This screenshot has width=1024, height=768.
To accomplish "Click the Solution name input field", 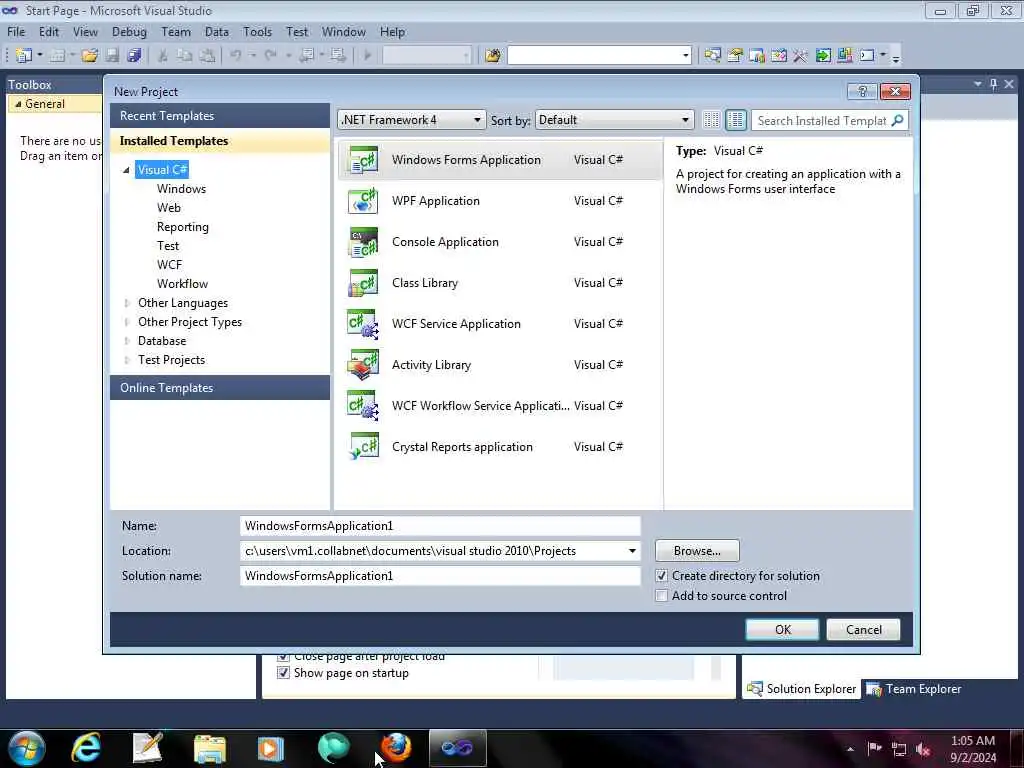I will [440, 576].
